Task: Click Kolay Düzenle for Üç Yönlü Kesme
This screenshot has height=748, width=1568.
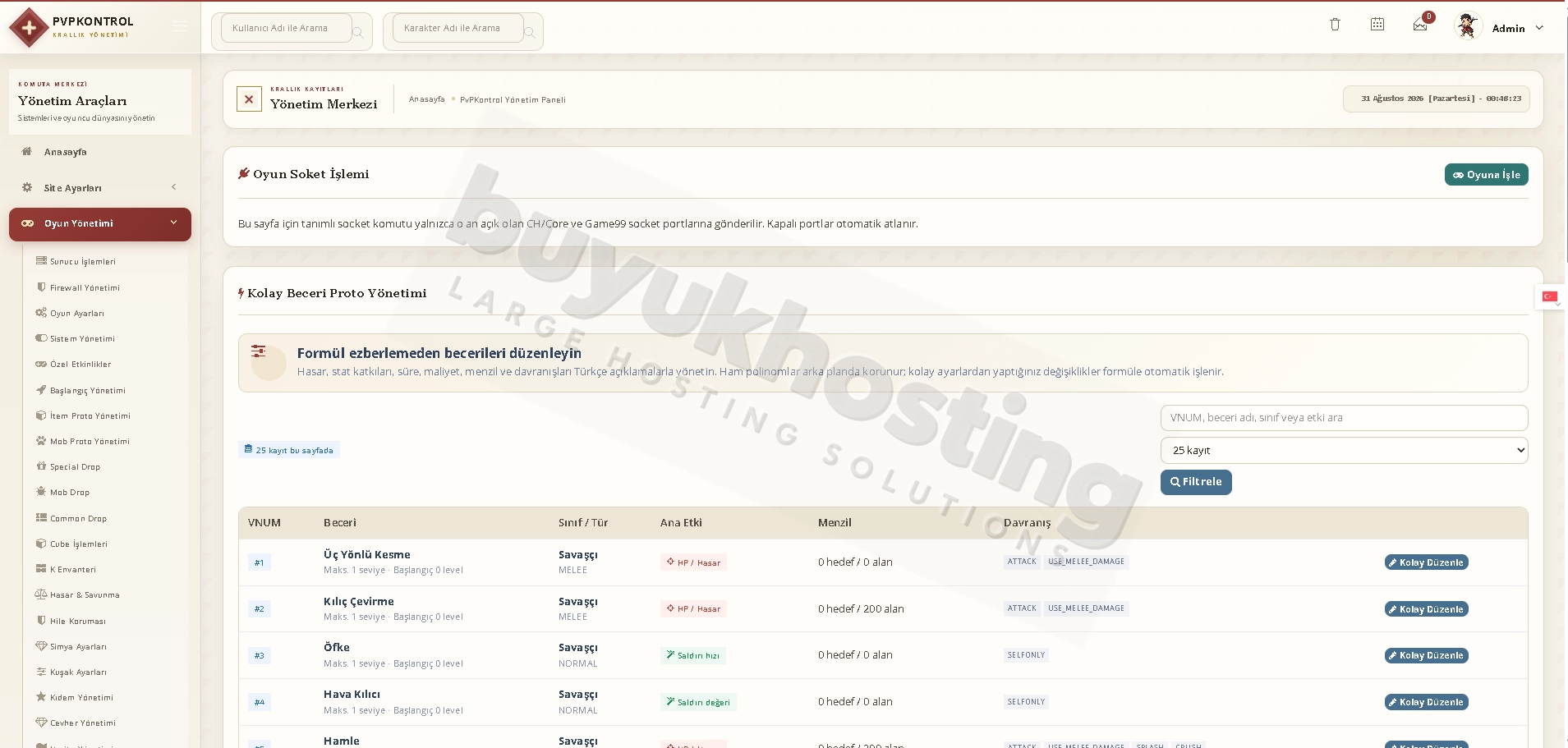Action: pyautogui.click(x=1427, y=562)
